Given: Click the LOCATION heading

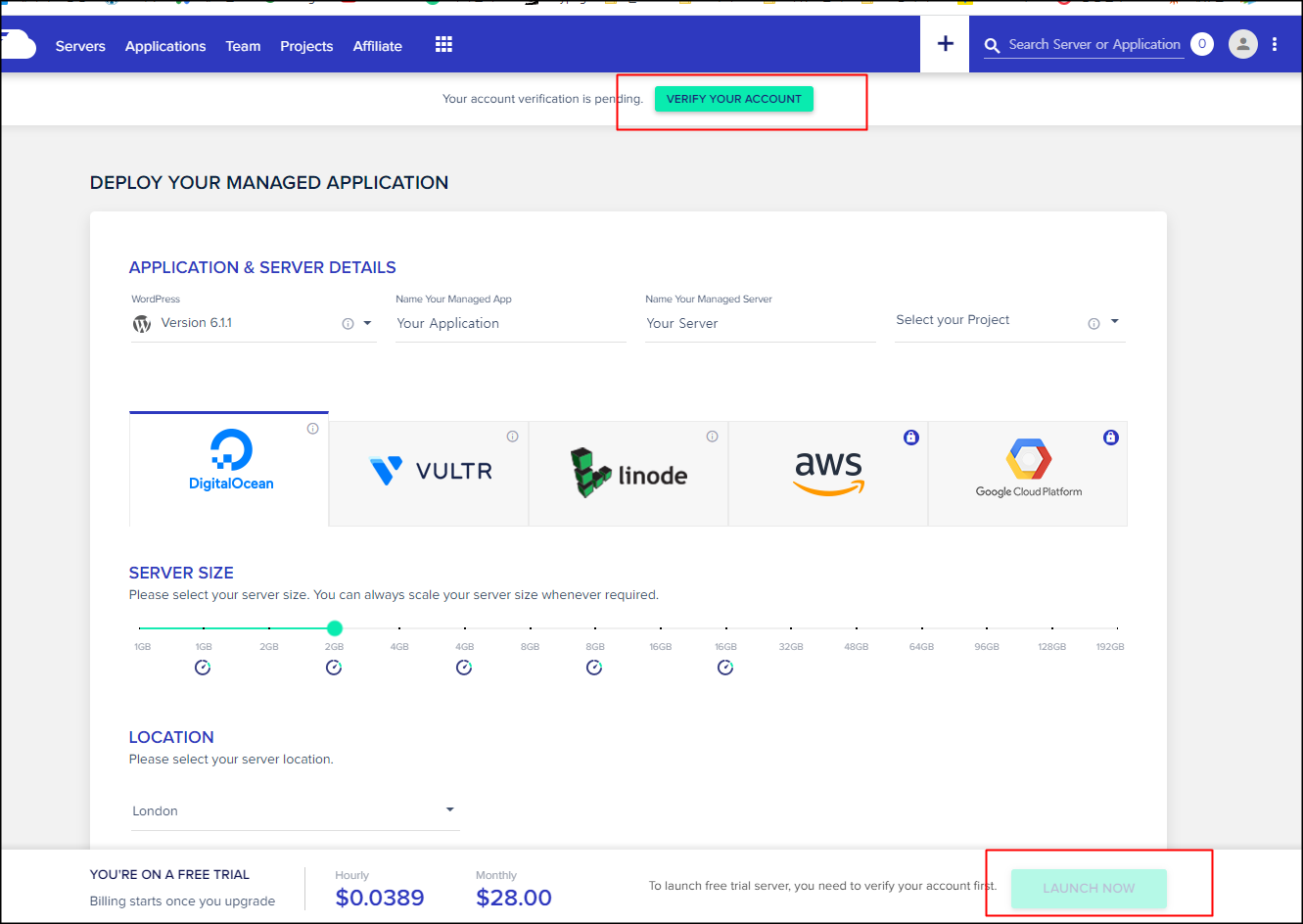Looking at the screenshot, I should tap(171, 738).
